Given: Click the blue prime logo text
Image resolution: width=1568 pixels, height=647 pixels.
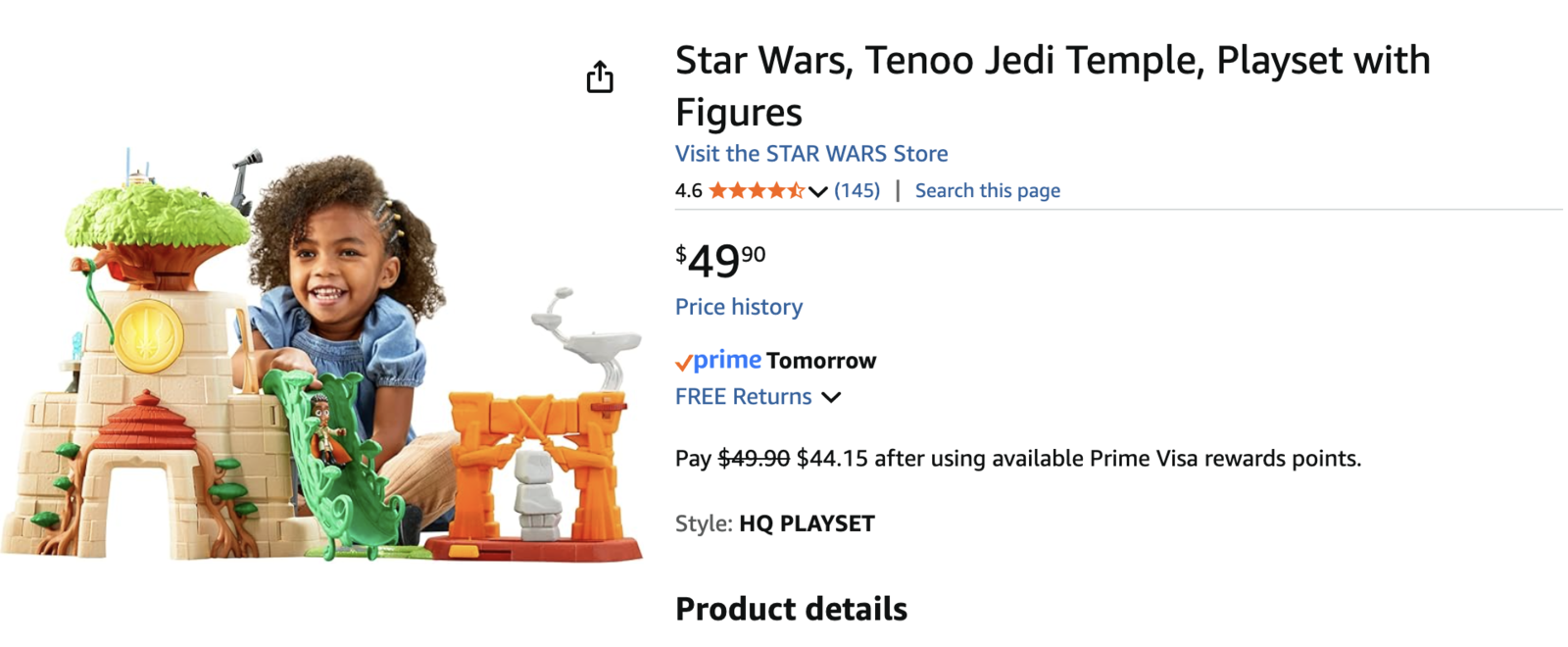Looking at the screenshot, I should 727,360.
